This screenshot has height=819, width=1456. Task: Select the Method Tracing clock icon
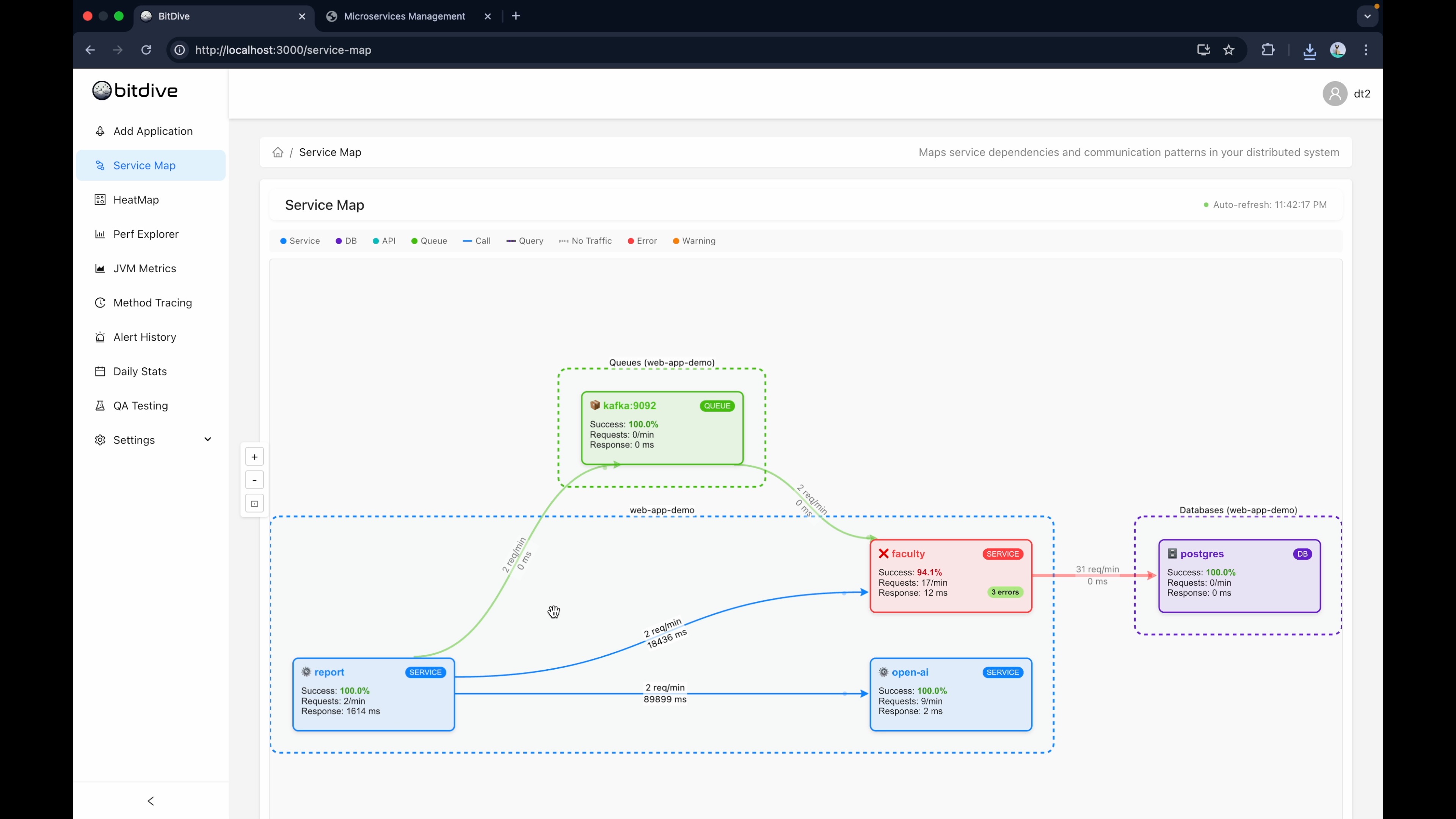100,303
